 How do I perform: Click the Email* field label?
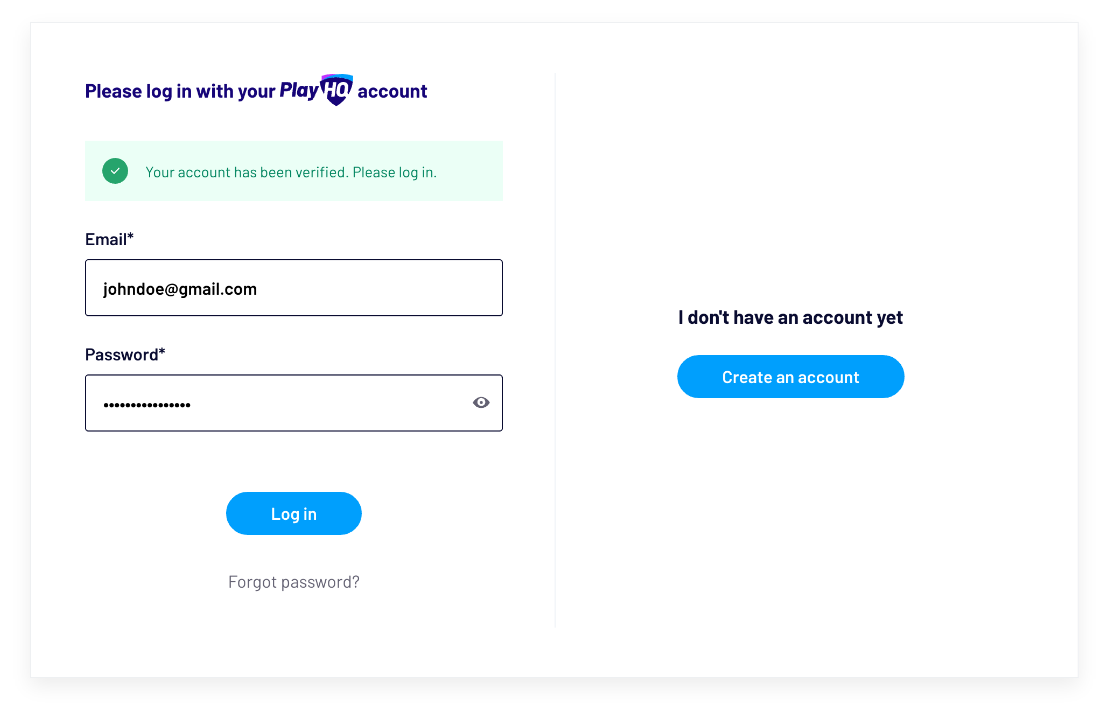109,239
